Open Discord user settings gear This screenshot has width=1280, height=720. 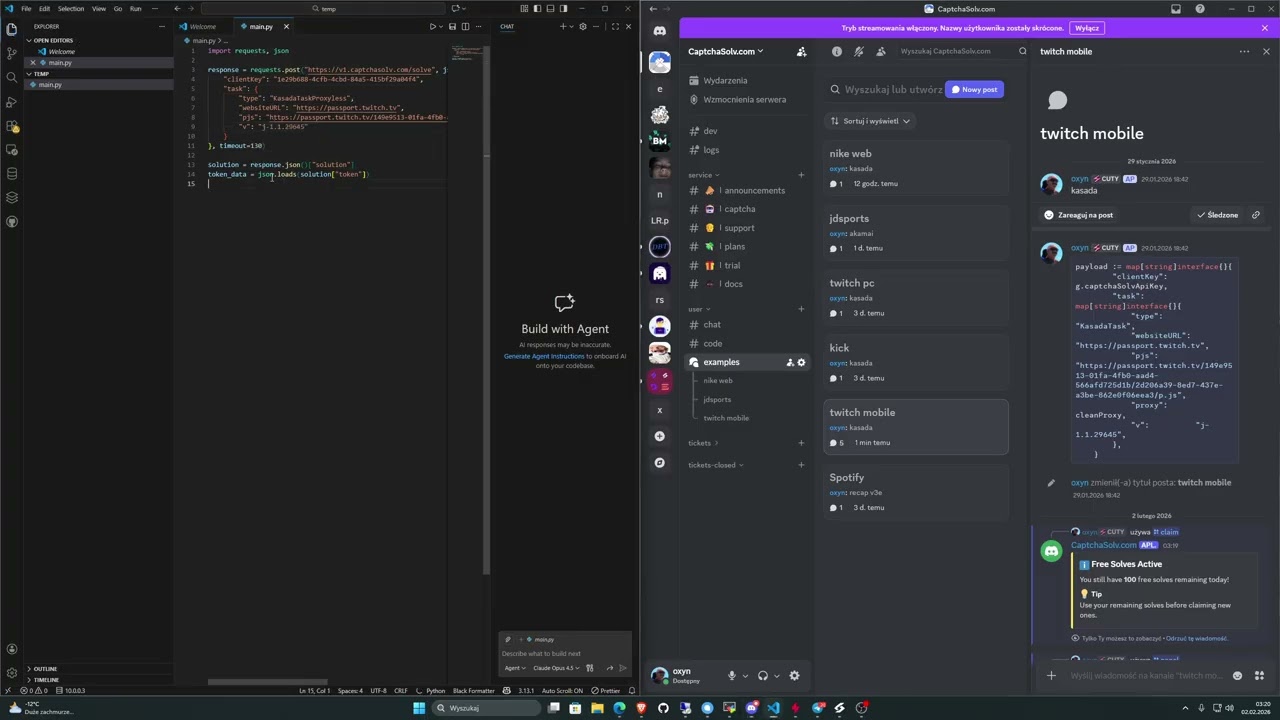pos(794,675)
